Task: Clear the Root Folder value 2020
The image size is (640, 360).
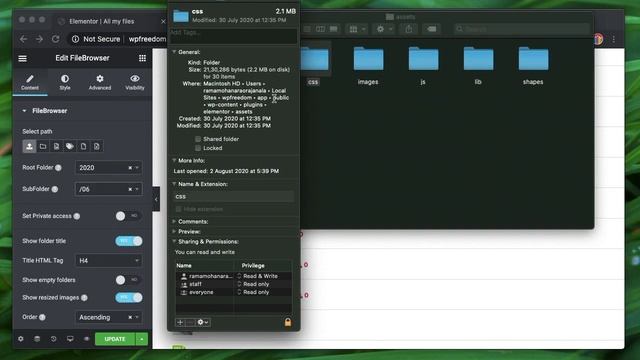Action: click(x=130, y=168)
